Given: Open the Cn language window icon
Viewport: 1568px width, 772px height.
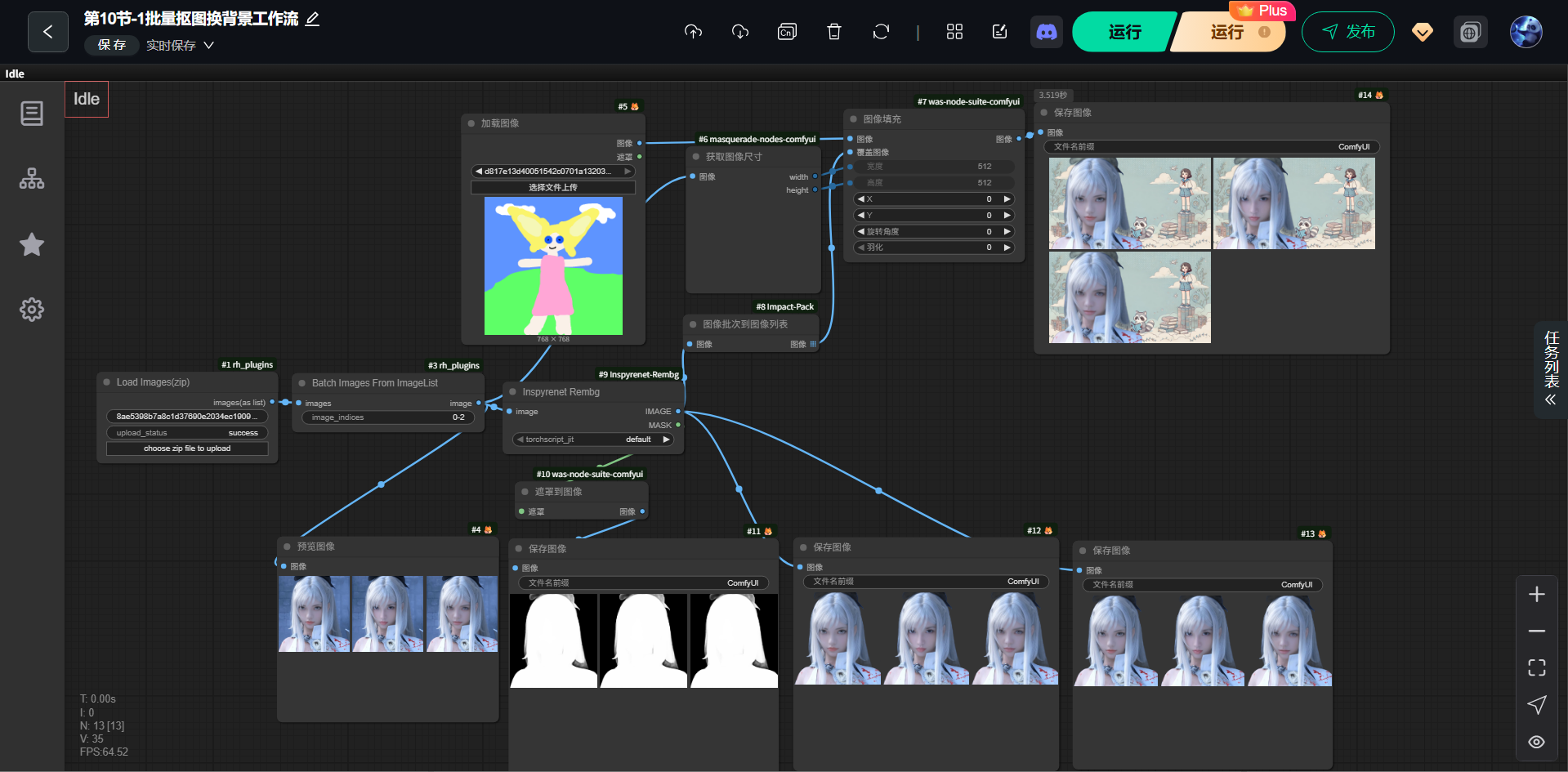Looking at the screenshot, I should tap(787, 32).
